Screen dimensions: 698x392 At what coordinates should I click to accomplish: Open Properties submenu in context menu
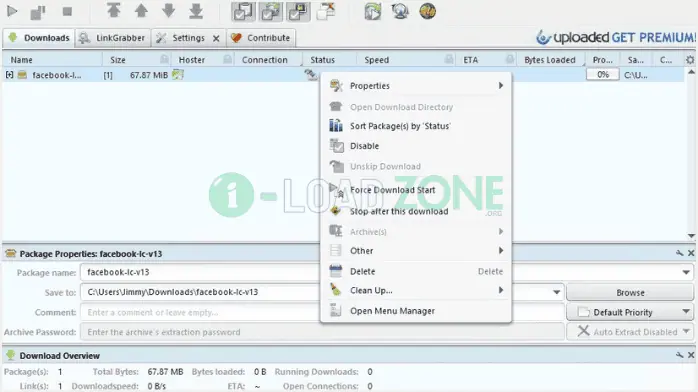click(416, 85)
